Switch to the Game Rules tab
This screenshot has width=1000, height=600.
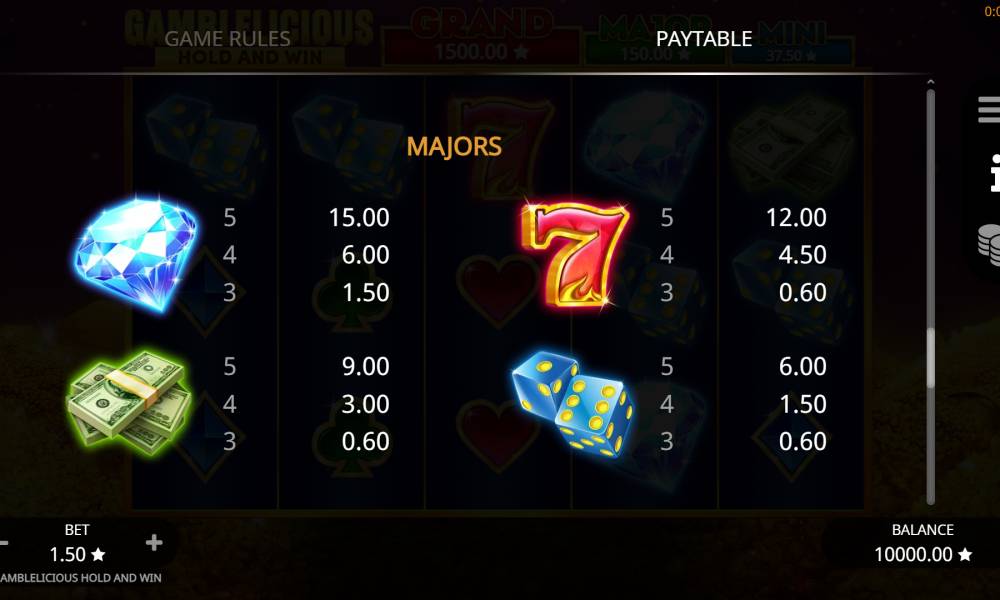(227, 39)
